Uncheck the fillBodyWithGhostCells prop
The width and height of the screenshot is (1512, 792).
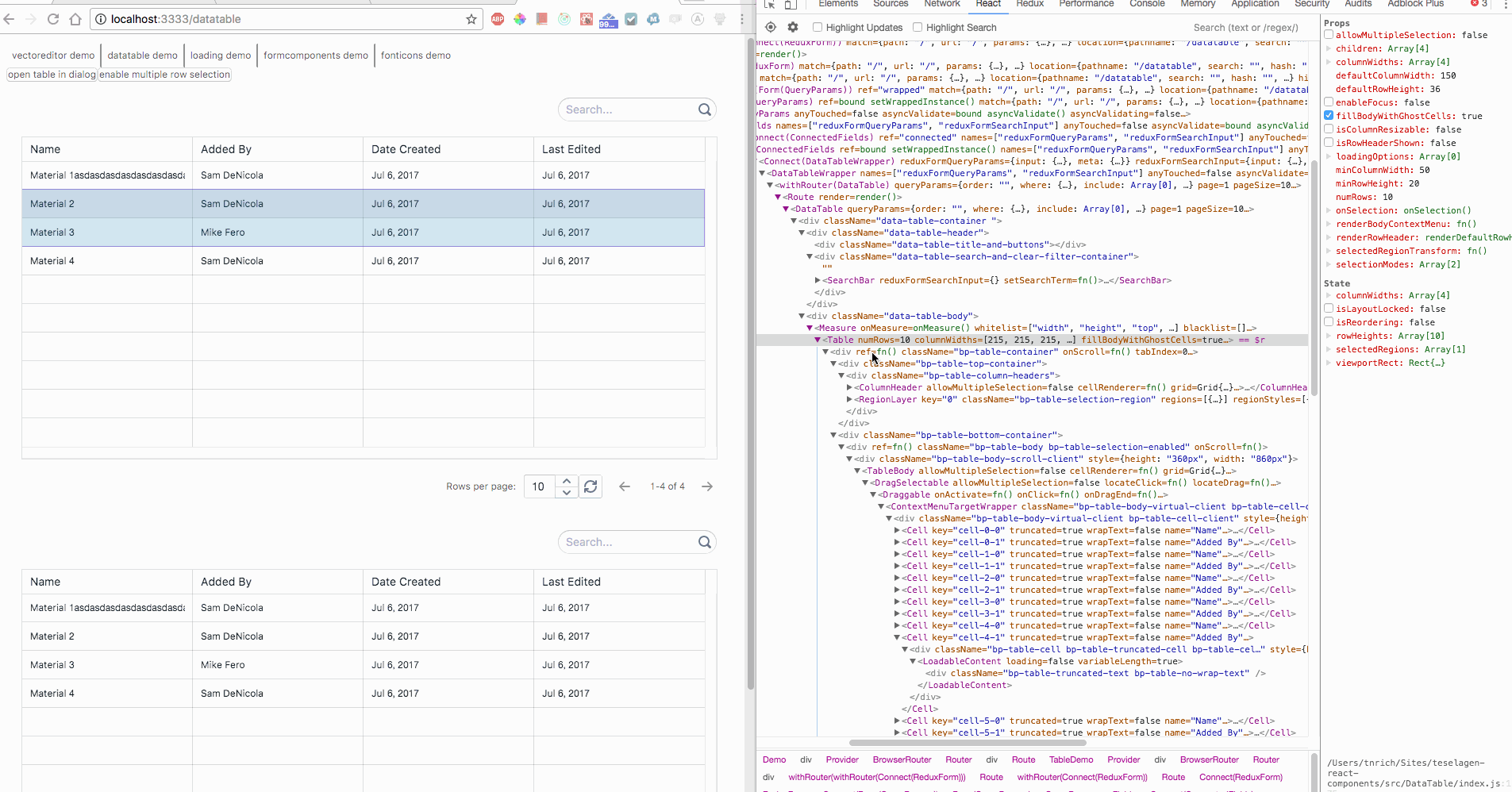tap(1329, 115)
